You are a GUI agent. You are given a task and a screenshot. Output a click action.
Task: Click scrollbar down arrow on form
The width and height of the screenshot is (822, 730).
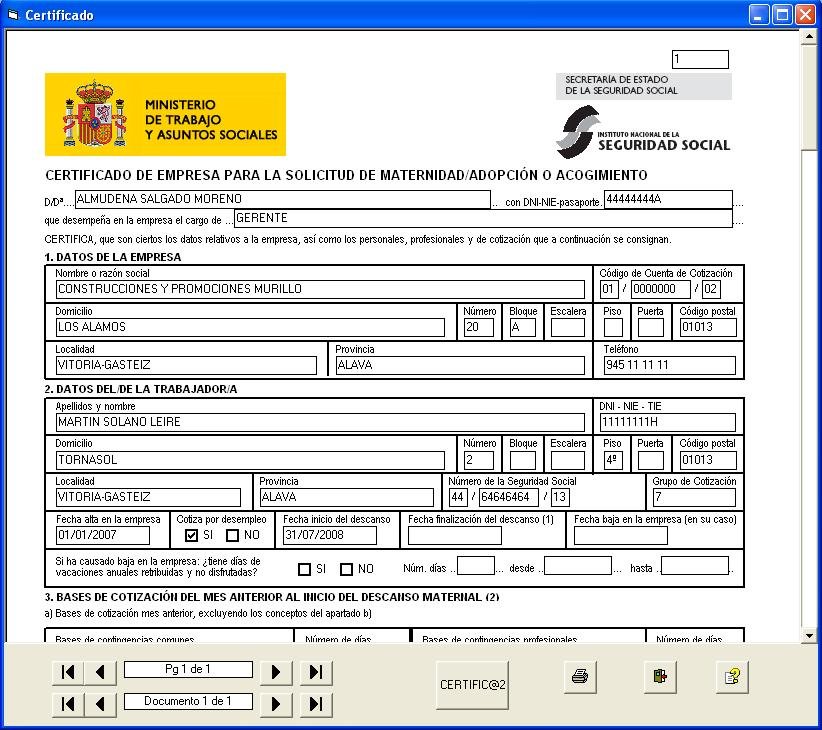(809, 635)
